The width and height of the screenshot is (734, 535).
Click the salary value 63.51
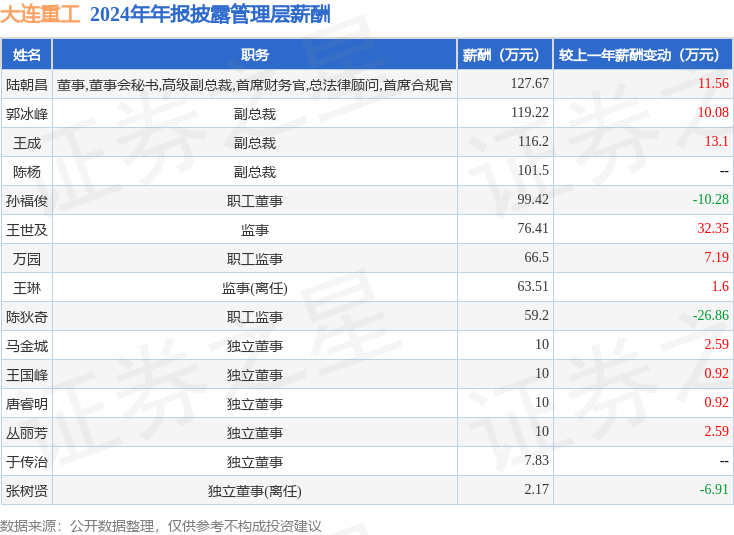533,286
